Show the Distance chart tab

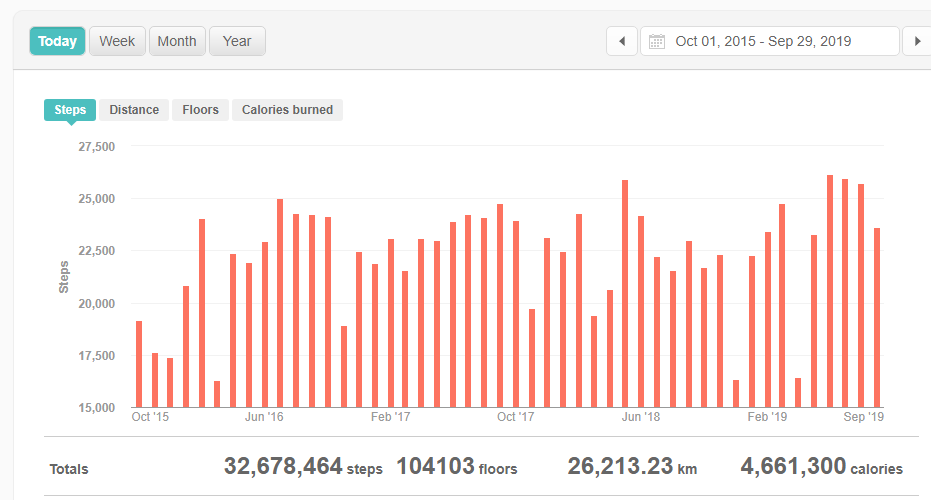134,110
